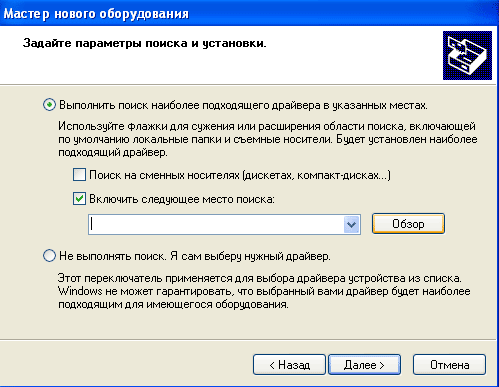This screenshot has width=499, height=387.
Task: Click the 'Обзор' browse button
Action: click(408, 224)
